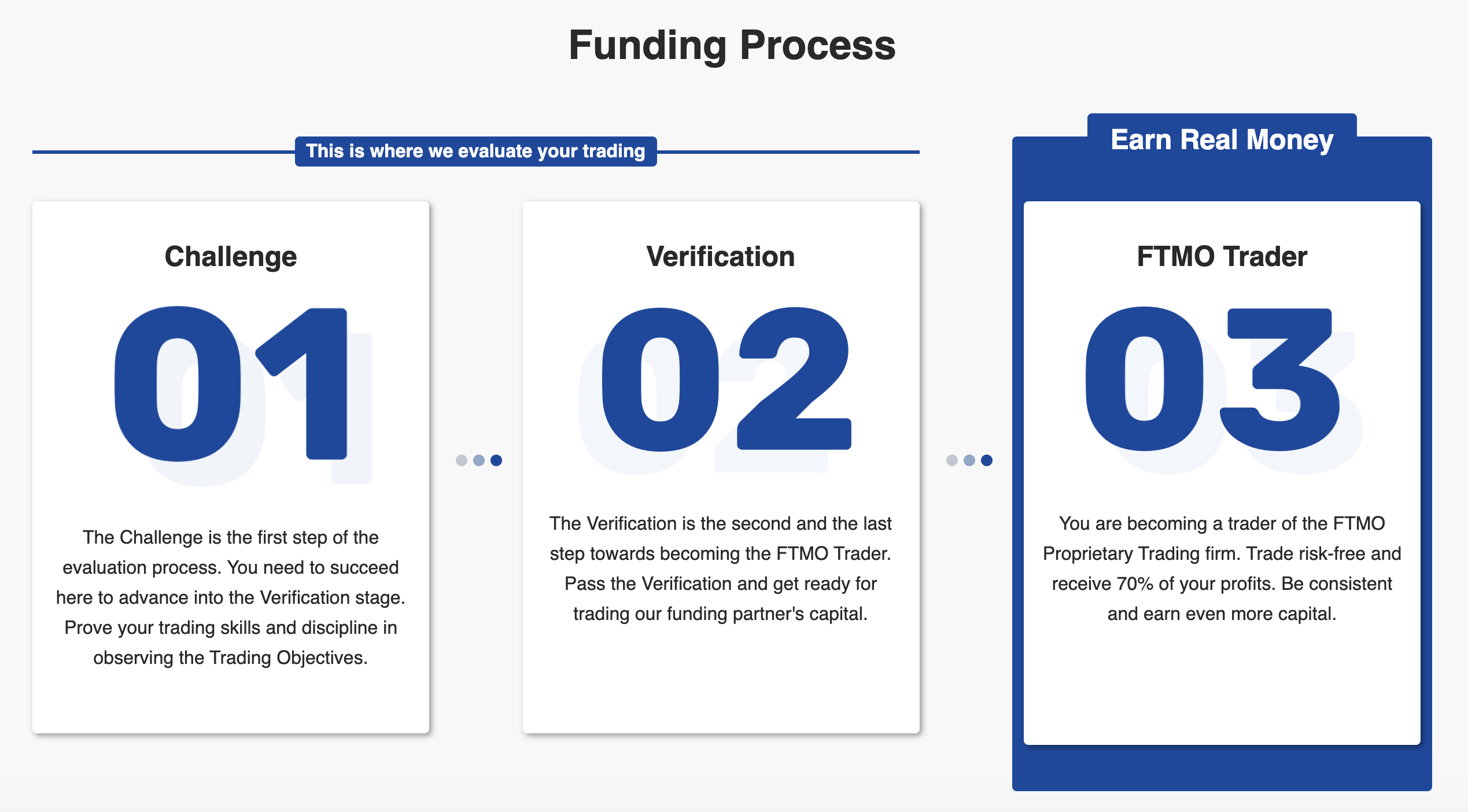Select the Challenge description paragraph
Viewport: 1468px width, 812px height.
pos(231,597)
